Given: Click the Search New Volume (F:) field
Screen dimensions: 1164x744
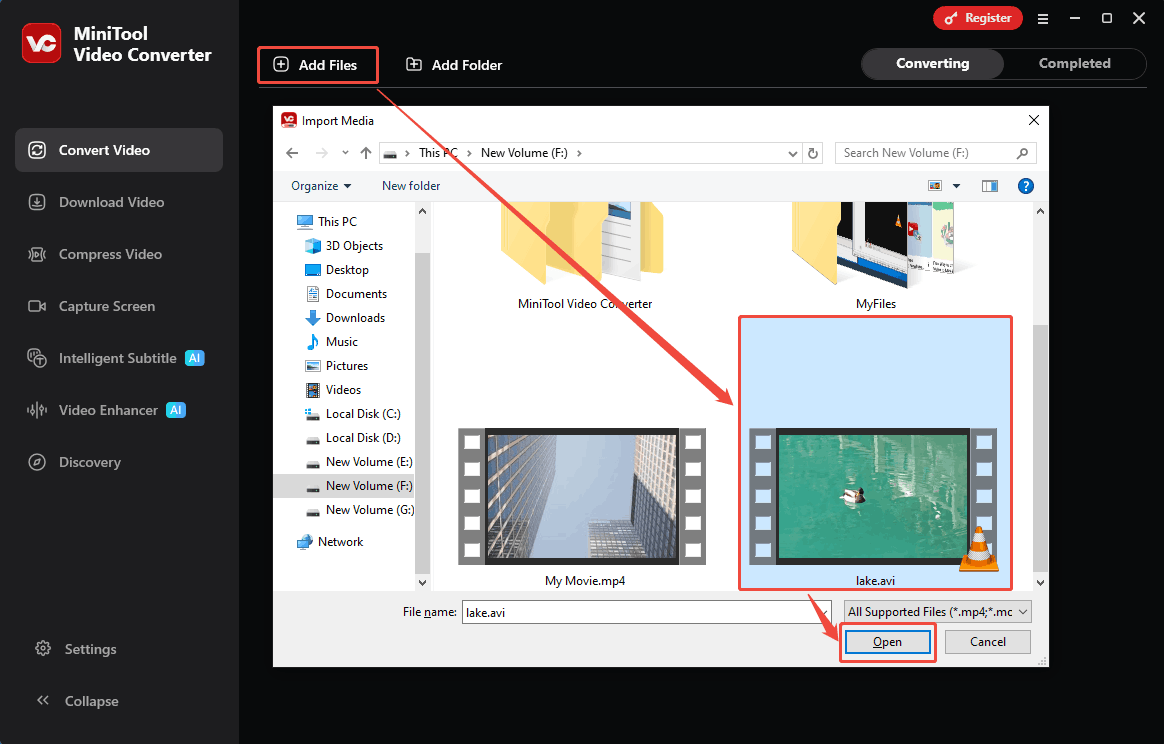Looking at the screenshot, I should [x=935, y=153].
